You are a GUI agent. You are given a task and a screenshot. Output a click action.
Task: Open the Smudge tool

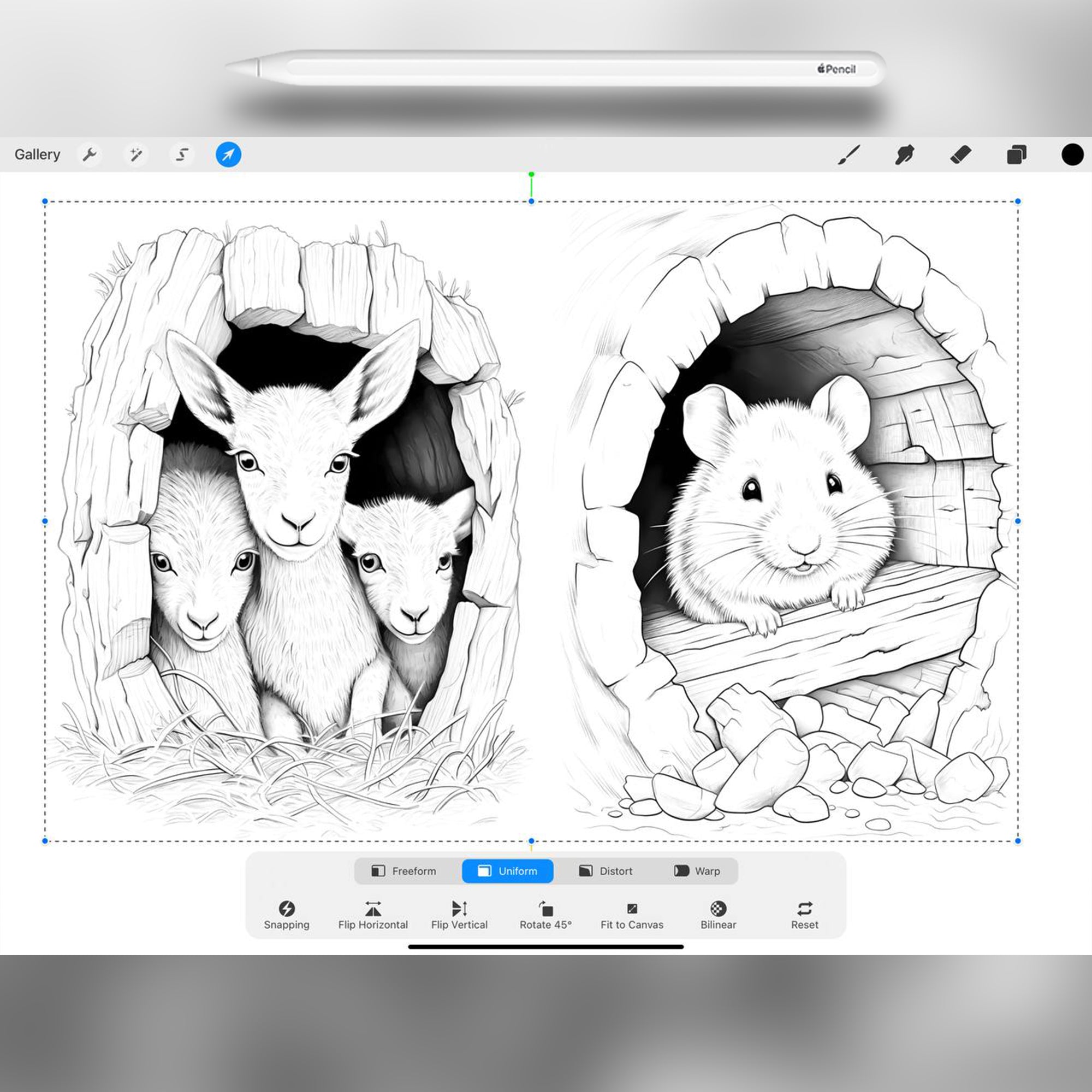point(905,155)
